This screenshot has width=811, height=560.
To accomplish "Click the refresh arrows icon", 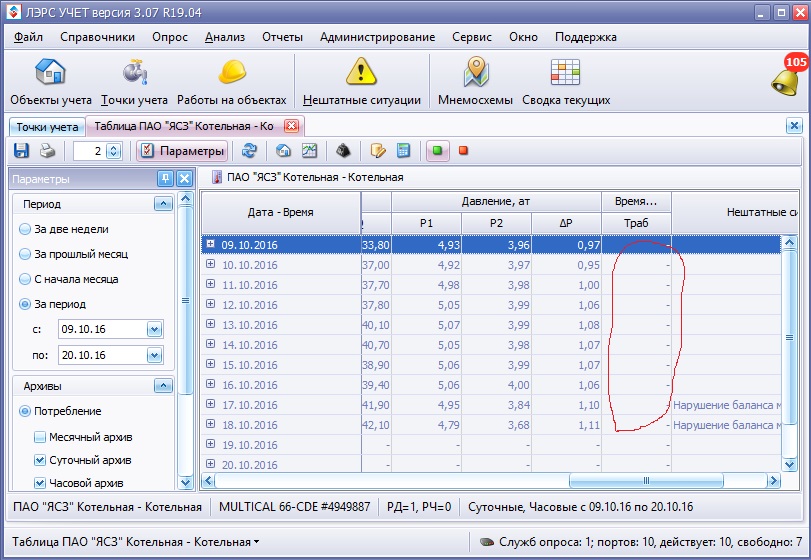I will pyautogui.click(x=249, y=151).
